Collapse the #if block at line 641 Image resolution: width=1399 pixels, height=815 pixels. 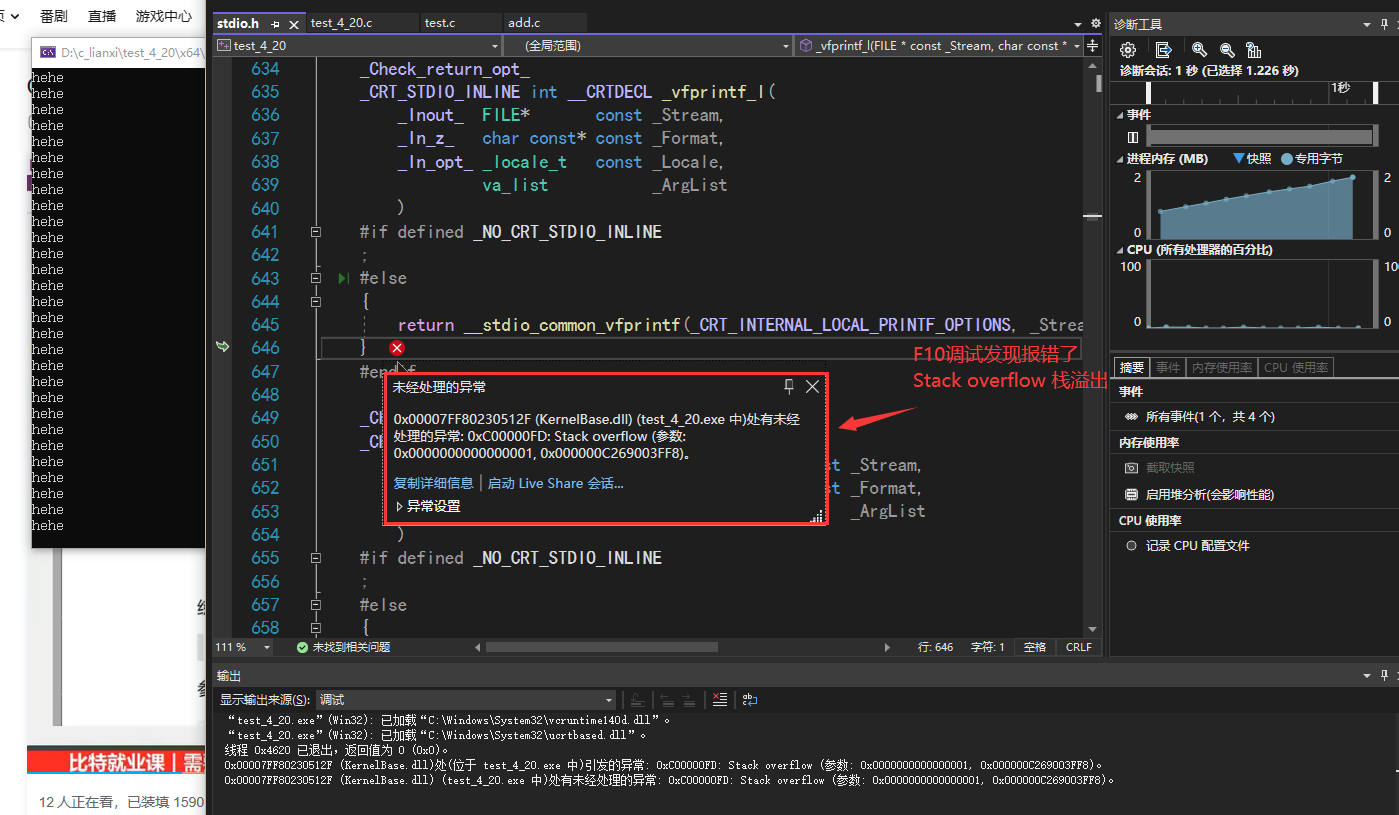317,232
